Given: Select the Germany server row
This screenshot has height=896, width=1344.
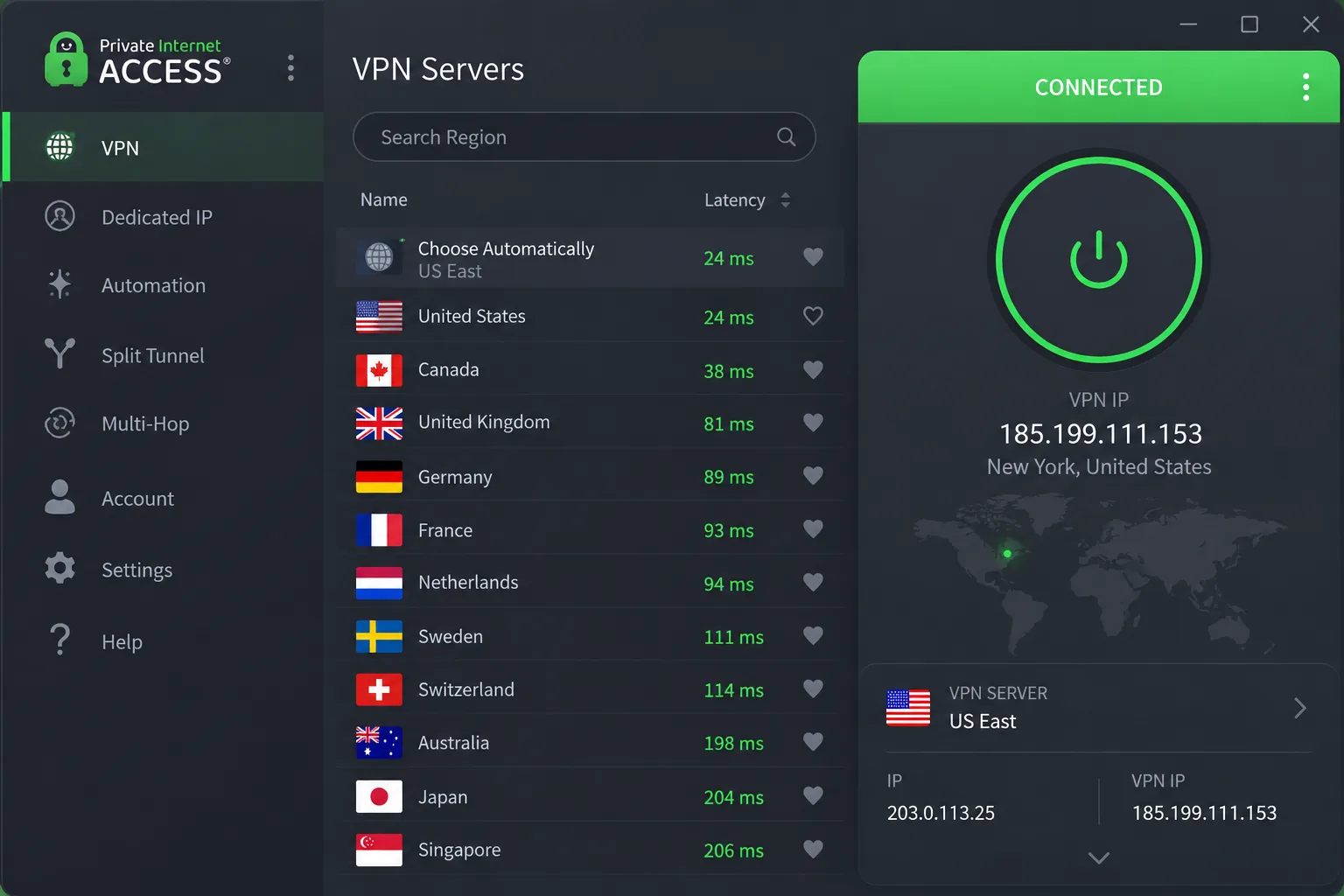Looking at the screenshot, I should 591,476.
